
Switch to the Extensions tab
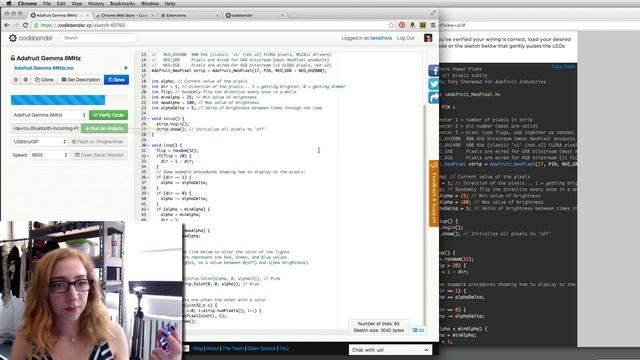pyautogui.click(x=190, y=15)
